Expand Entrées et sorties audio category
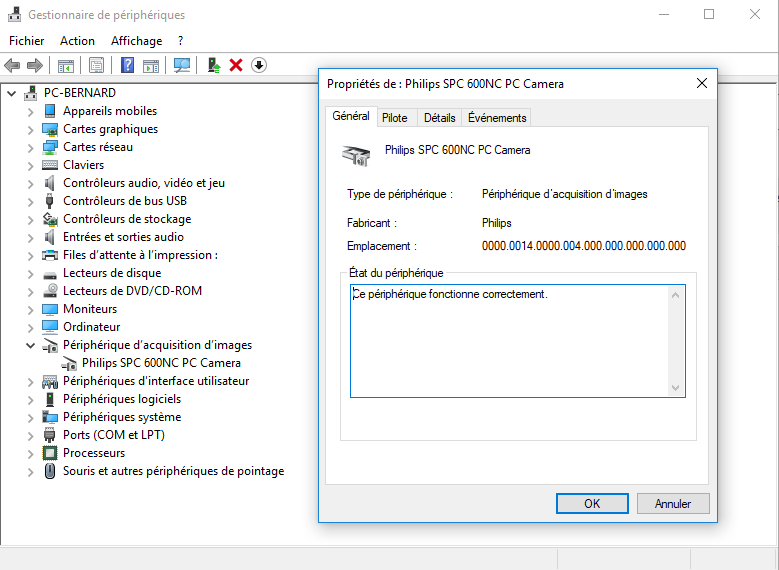This screenshot has height=570, width=779. pyautogui.click(x=30, y=238)
